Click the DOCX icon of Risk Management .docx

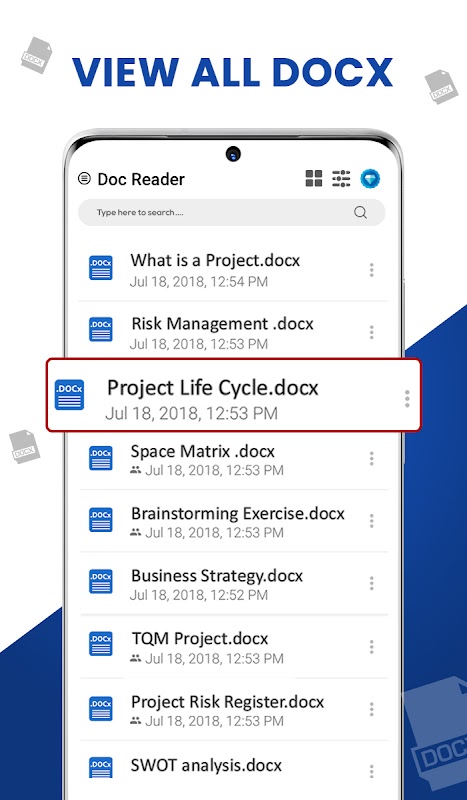click(x=101, y=329)
